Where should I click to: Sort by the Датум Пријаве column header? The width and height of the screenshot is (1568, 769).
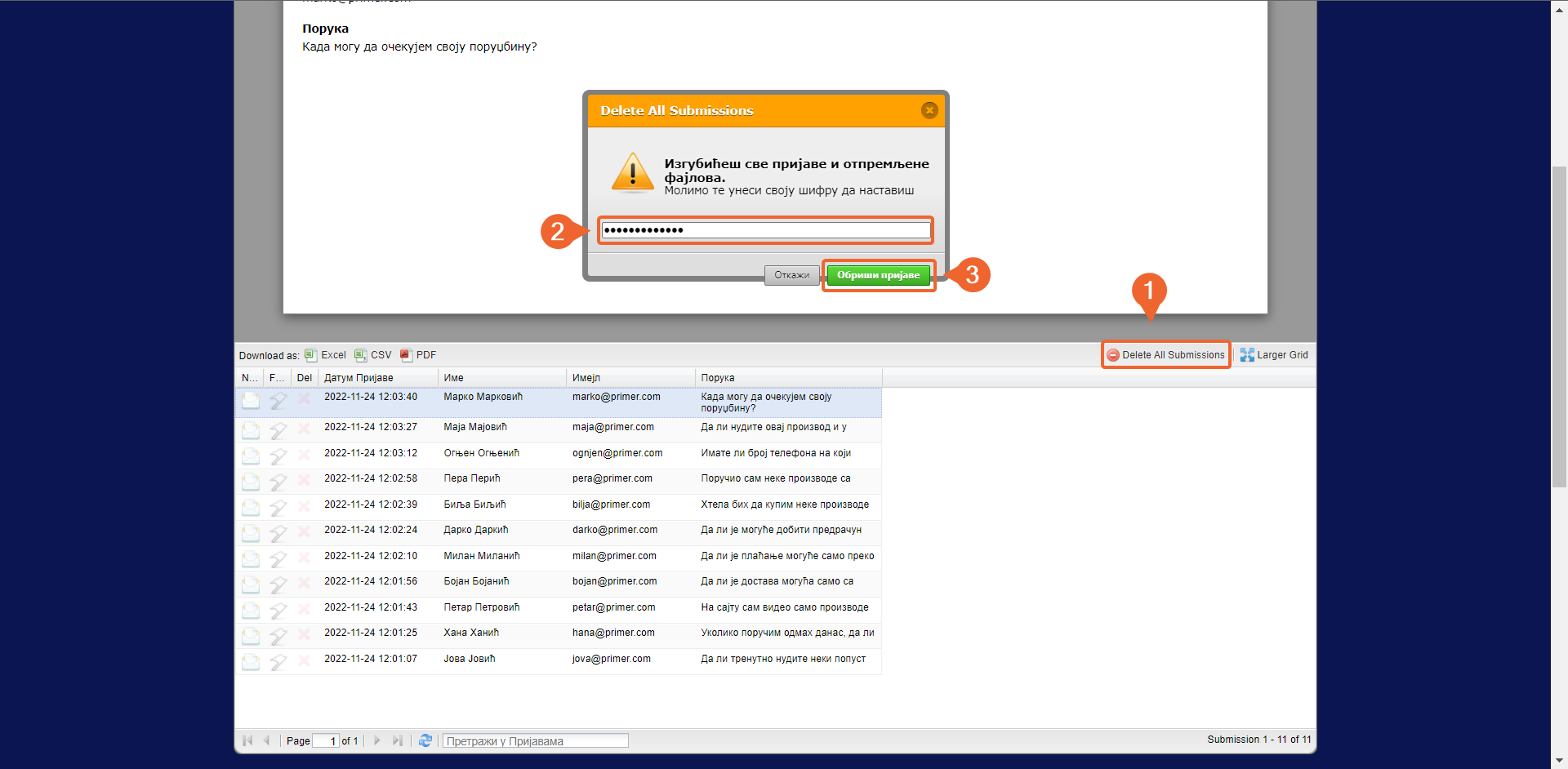pyautogui.click(x=377, y=378)
